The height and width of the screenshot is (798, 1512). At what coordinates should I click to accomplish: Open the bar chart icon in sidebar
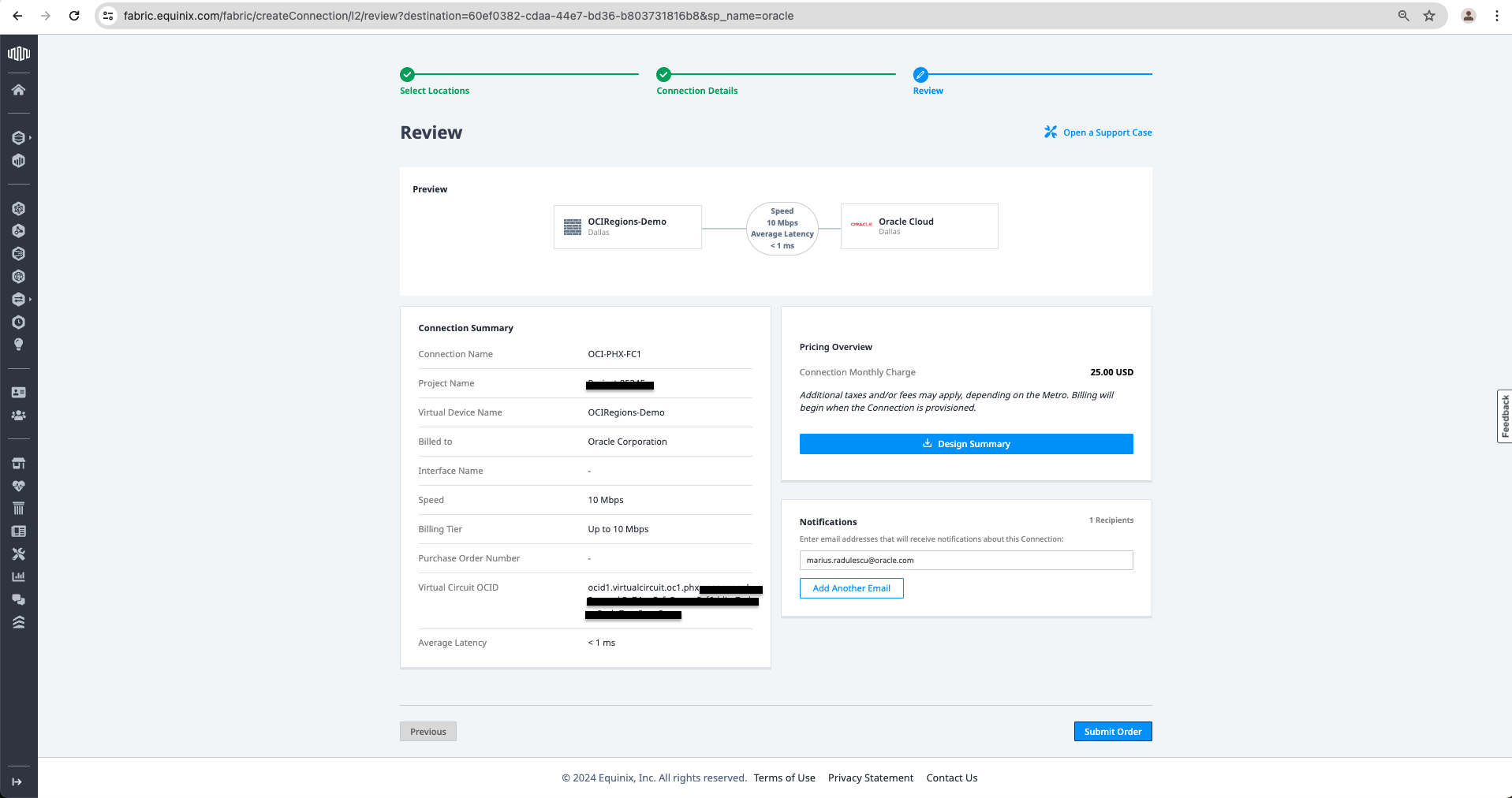[x=18, y=576]
